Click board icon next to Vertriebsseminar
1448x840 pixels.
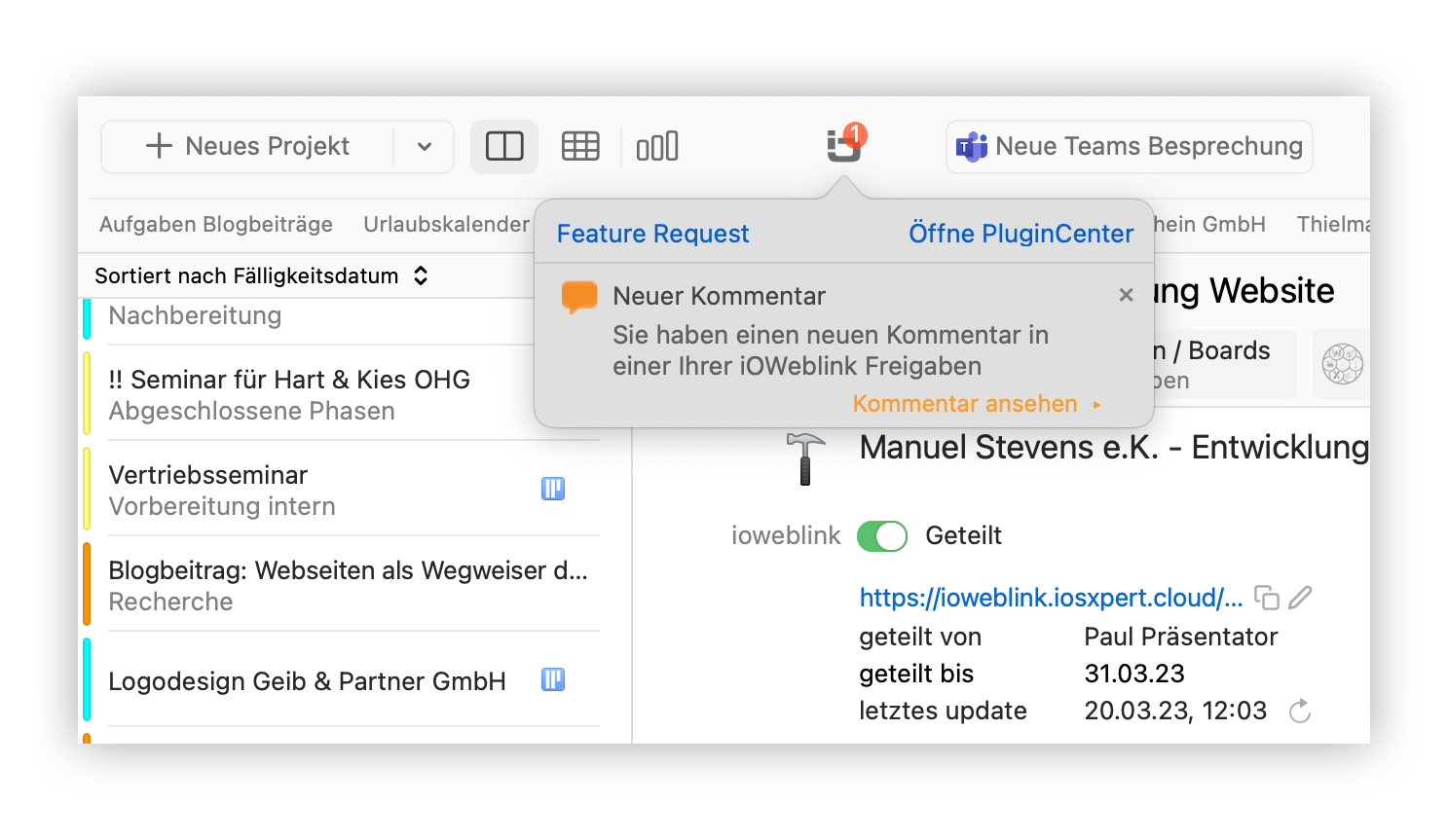[553, 489]
